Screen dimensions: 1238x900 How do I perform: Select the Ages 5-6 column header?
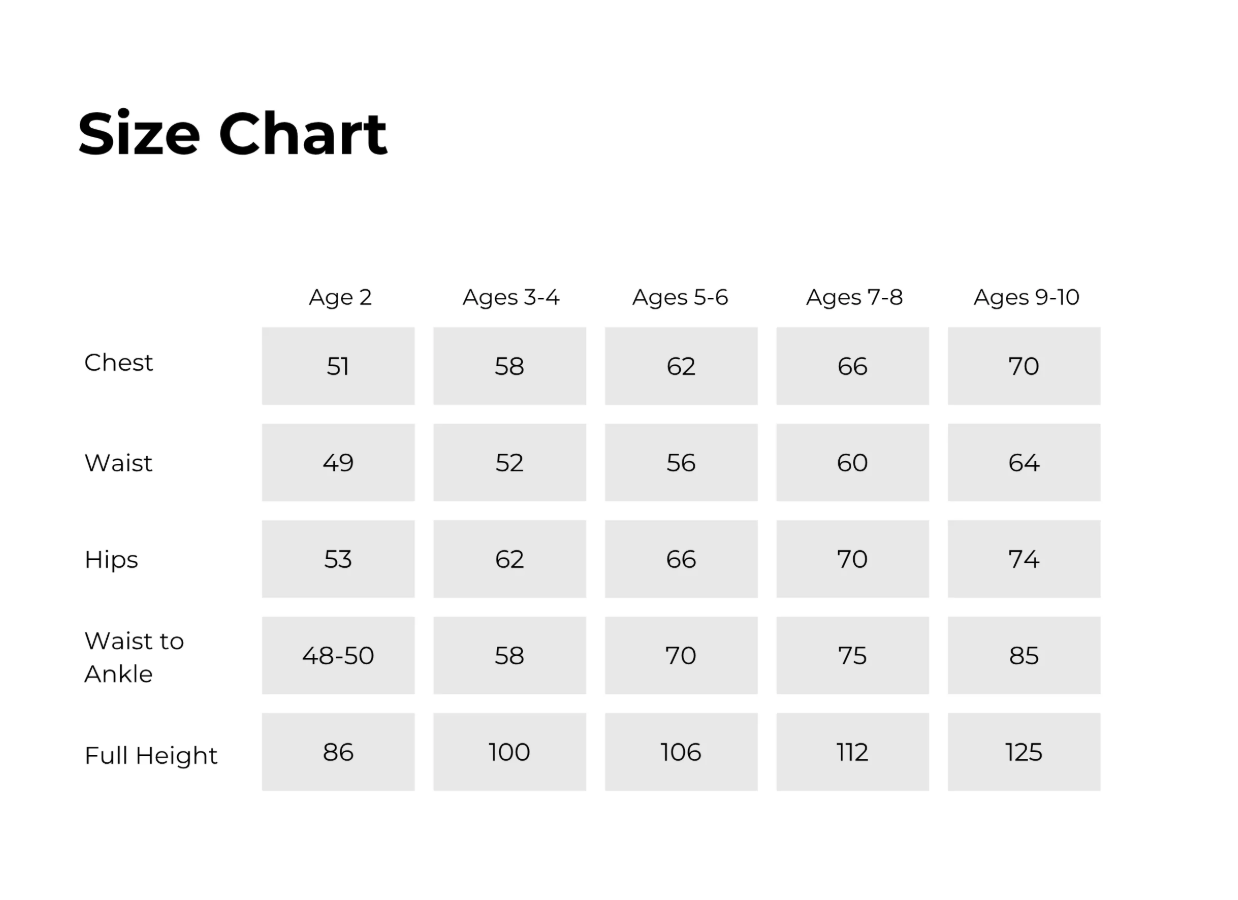click(680, 298)
